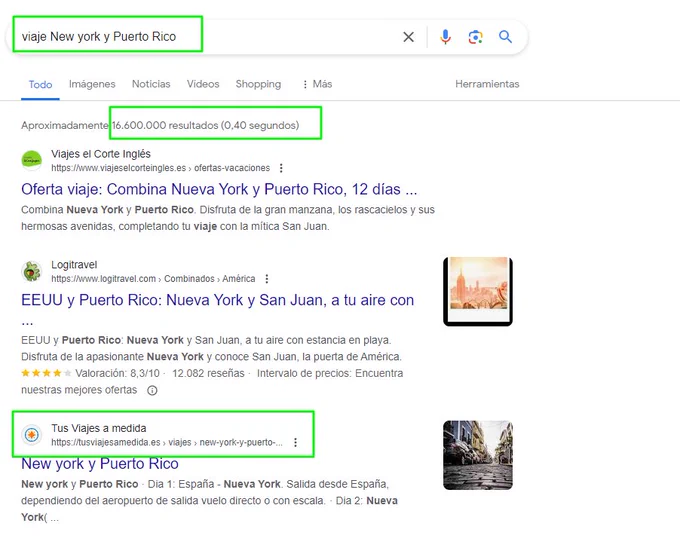The image size is (680, 554).
Task: Clear the search box with the X icon
Action: pos(408,37)
